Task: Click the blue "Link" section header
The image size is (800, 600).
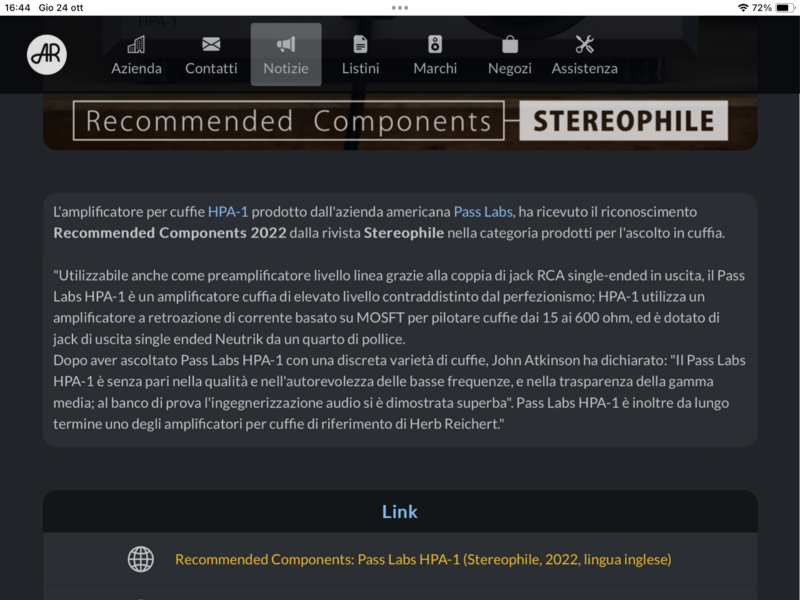Action: pyautogui.click(x=400, y=512)
